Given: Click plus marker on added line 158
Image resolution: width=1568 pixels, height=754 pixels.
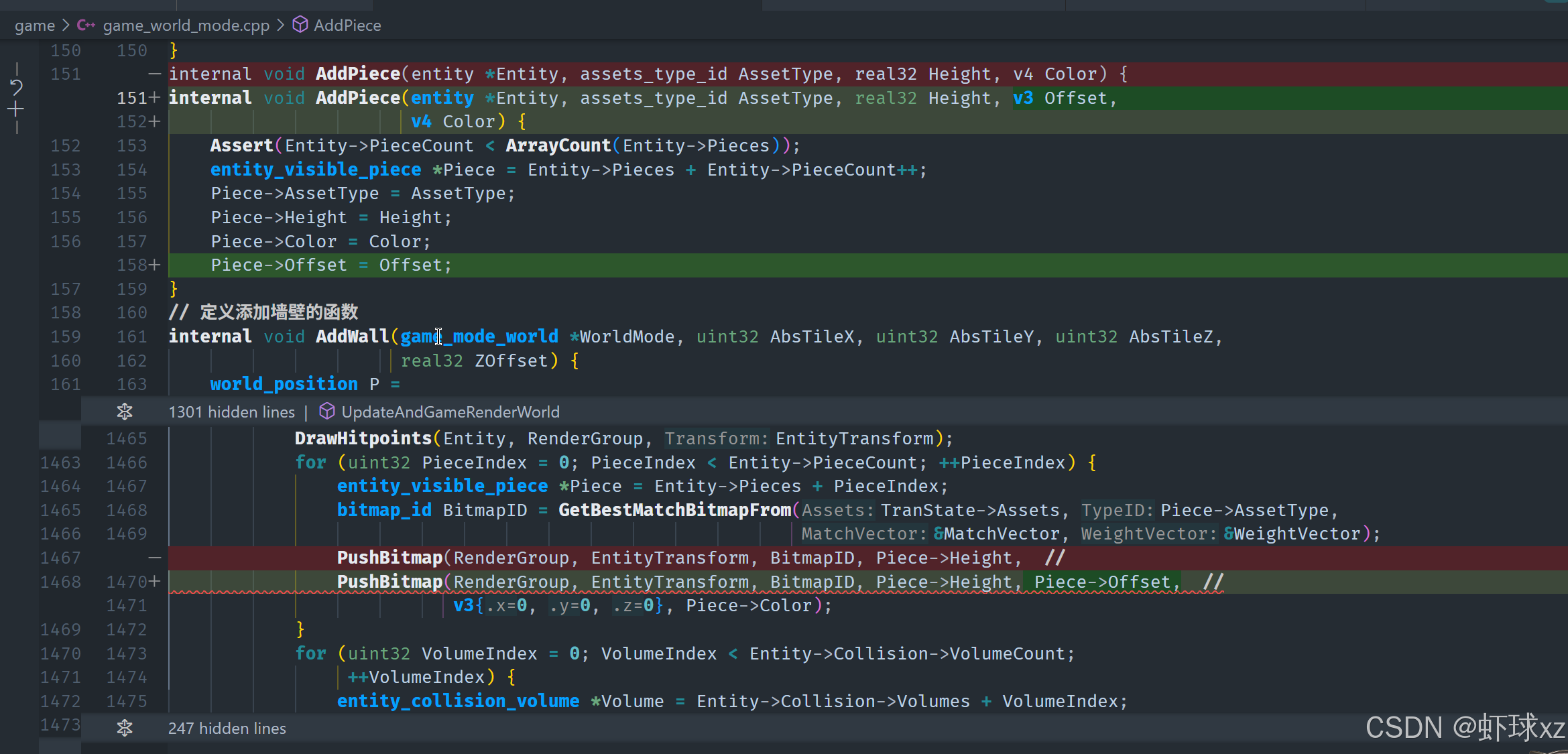Looking at the screenshot, I should 155,265.
